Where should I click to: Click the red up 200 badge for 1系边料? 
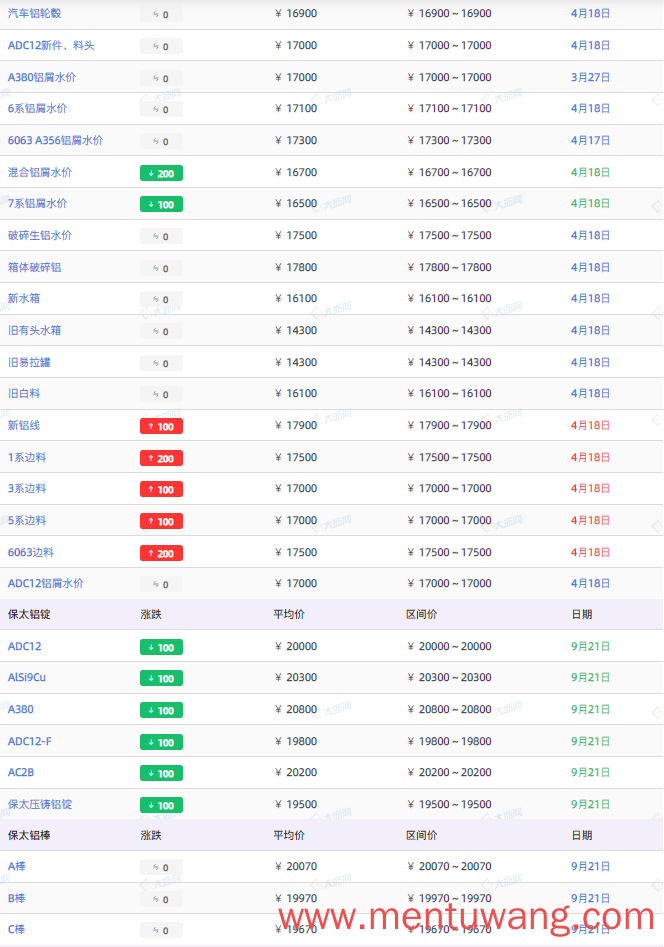pos(161,458)
